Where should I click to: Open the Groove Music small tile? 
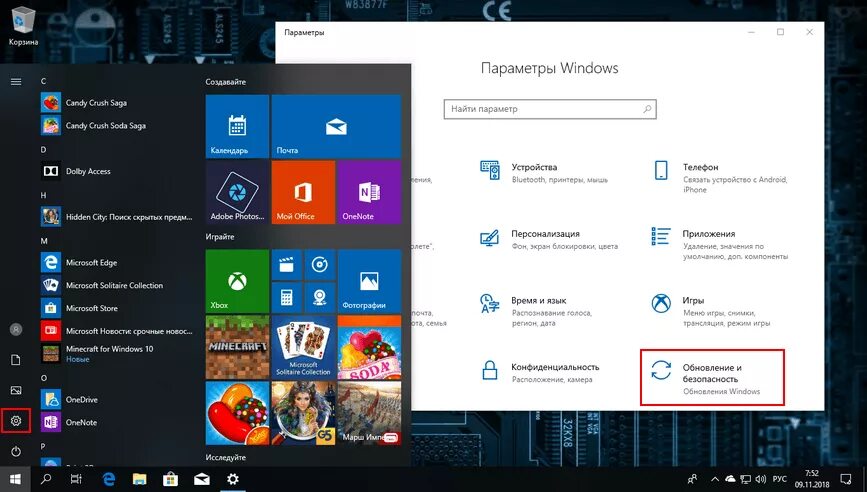click(320, 264)
